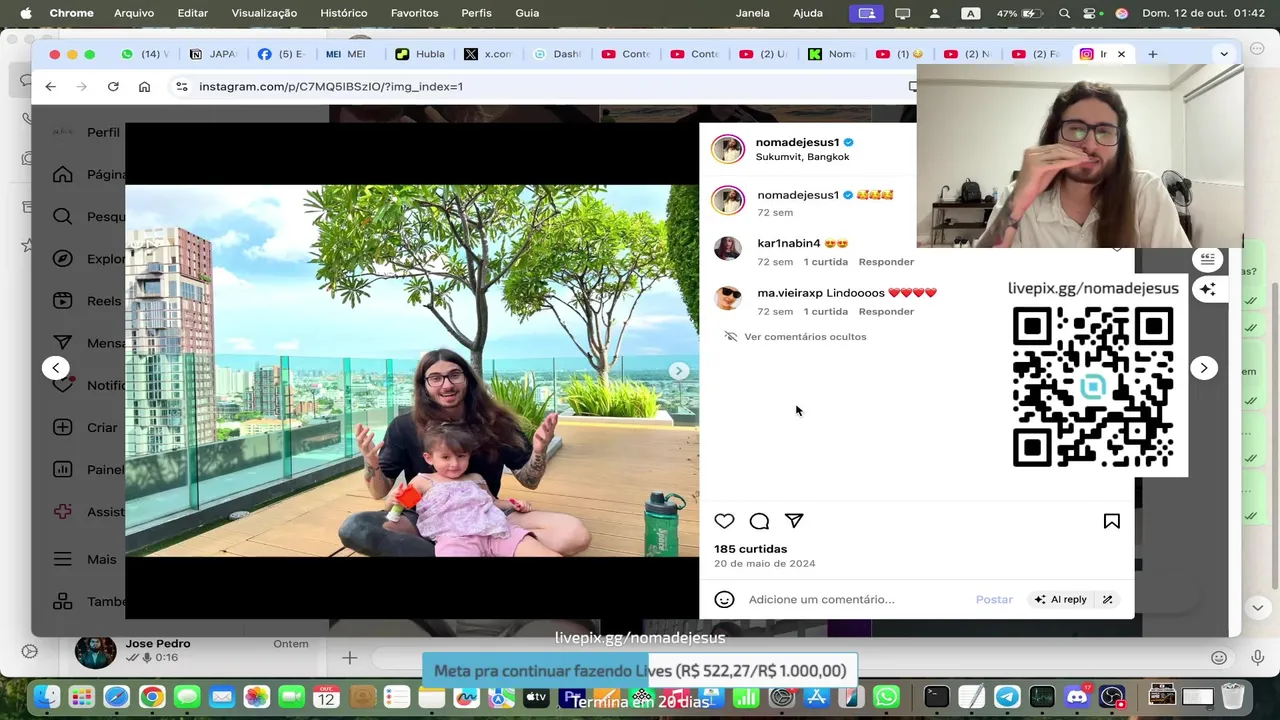Open Trash in the Dock
The width and height of the screenshot is (1280, 720).
click(x=1233, y=697)
